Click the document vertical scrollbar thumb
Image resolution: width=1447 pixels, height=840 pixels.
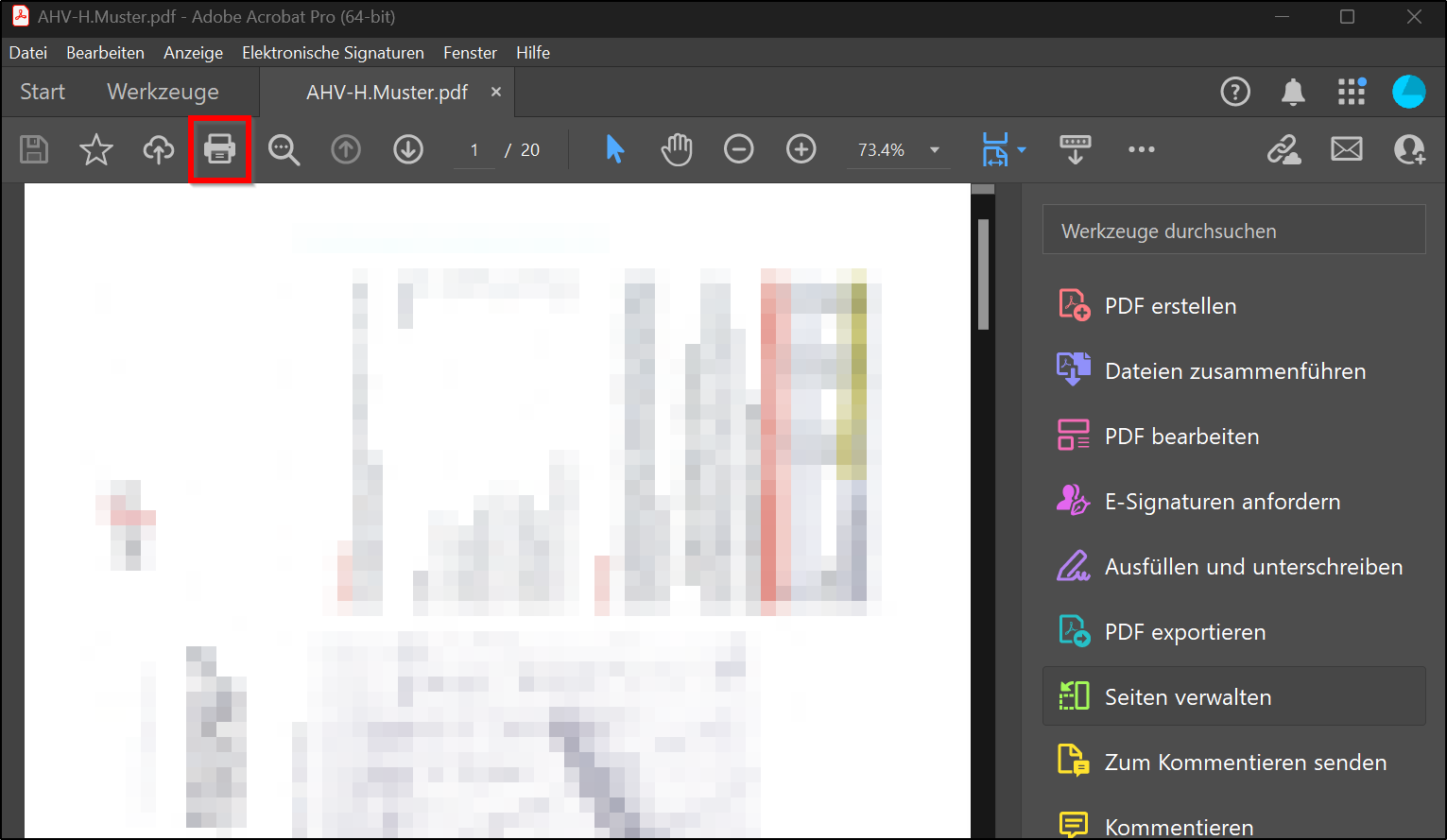[983, 274]
